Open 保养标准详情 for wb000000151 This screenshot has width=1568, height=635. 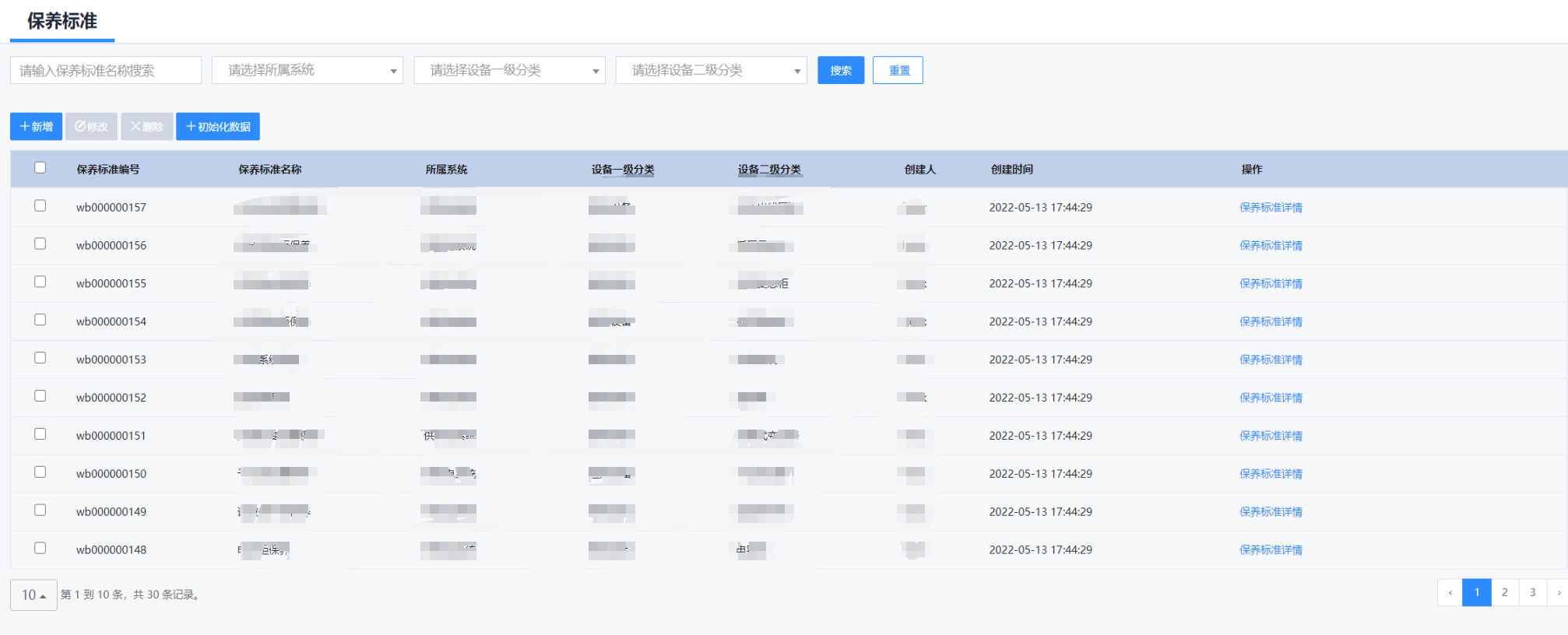1271,436
